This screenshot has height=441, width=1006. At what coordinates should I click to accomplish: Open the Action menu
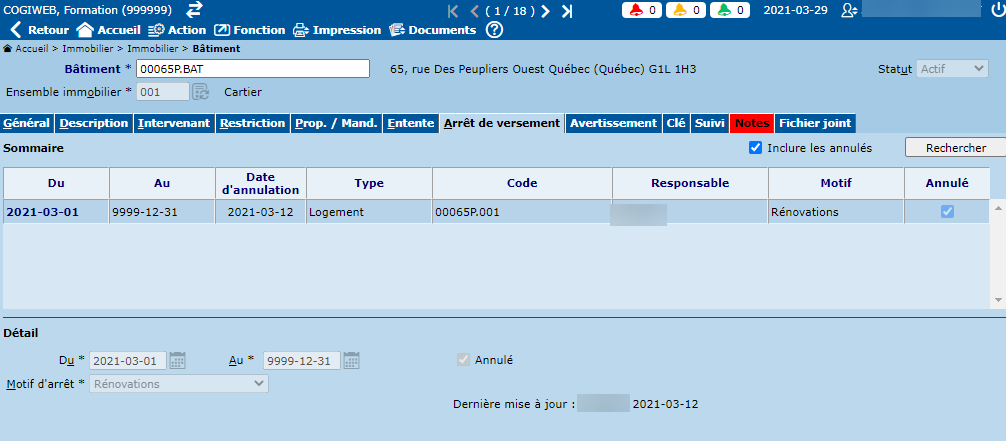pos(177,30)
